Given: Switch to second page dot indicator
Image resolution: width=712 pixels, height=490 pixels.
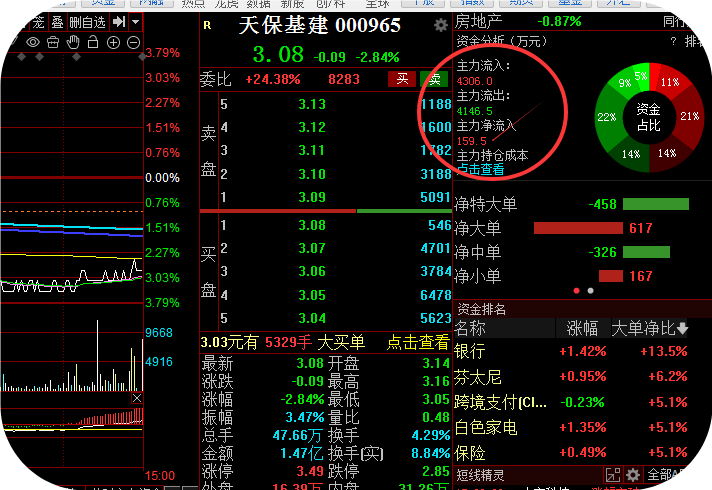Looking at the screenshot, I should click(590, 291).
